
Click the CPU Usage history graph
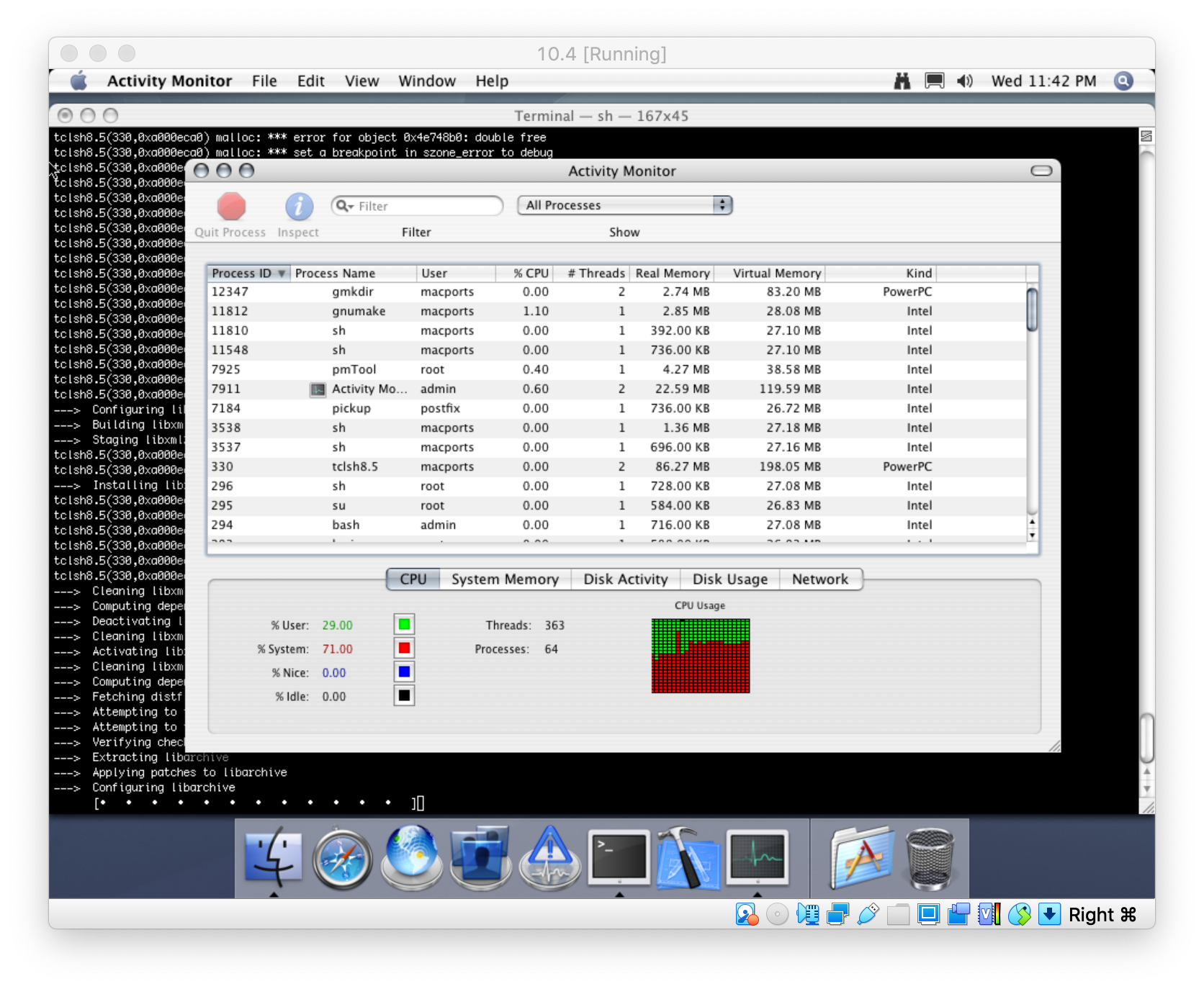point(701,656)
